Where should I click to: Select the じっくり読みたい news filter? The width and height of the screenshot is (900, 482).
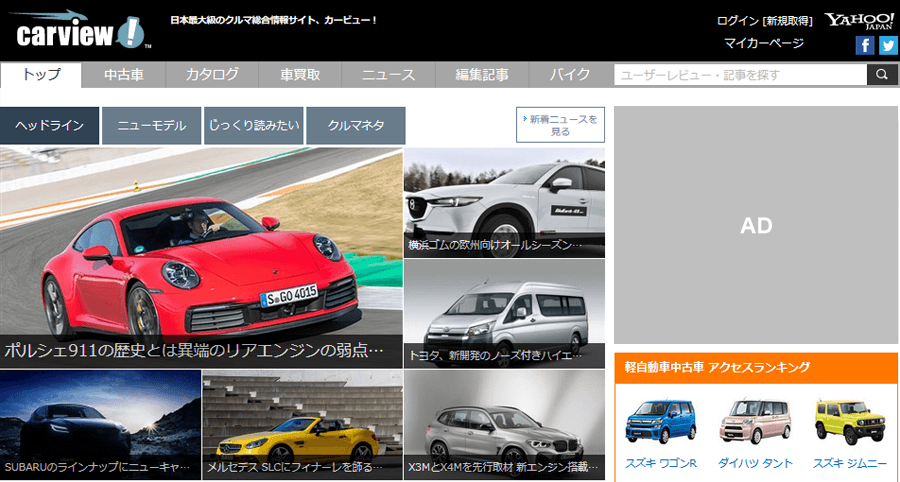tap(254, 126)
